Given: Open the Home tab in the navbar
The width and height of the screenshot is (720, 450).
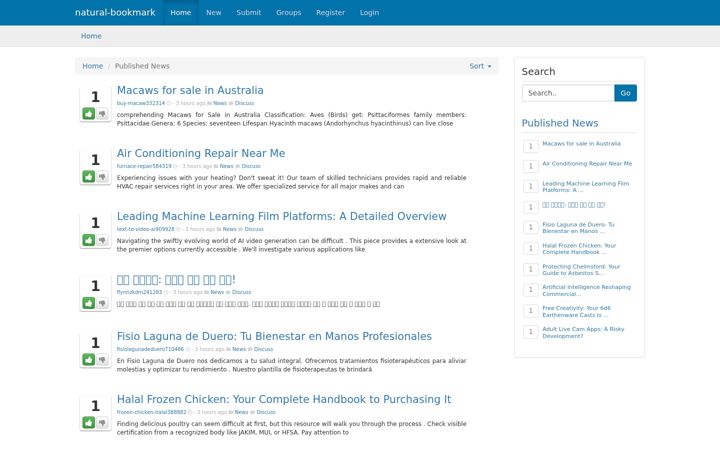Looking at the screenshot, I should pyautogui.click(x=180, y=12).
